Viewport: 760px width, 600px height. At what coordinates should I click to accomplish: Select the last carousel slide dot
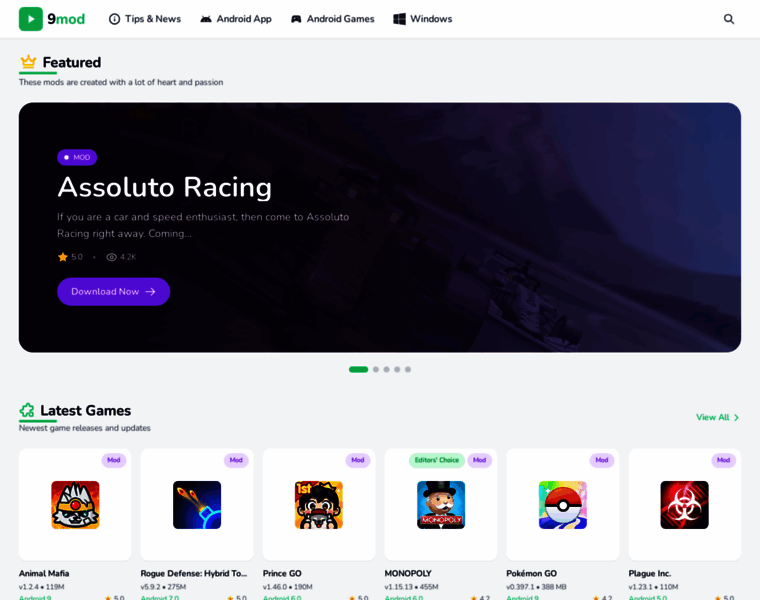pyautogui.click(x=408, y=369)
